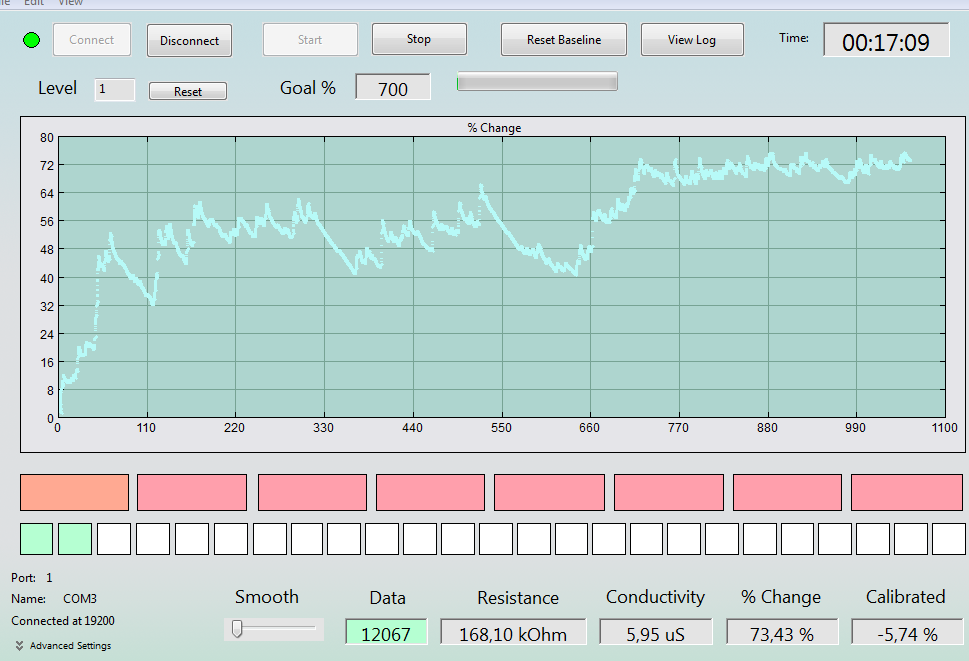969x661 pixels.
Task: Click the goal progress bar
Action: point(537,82)
